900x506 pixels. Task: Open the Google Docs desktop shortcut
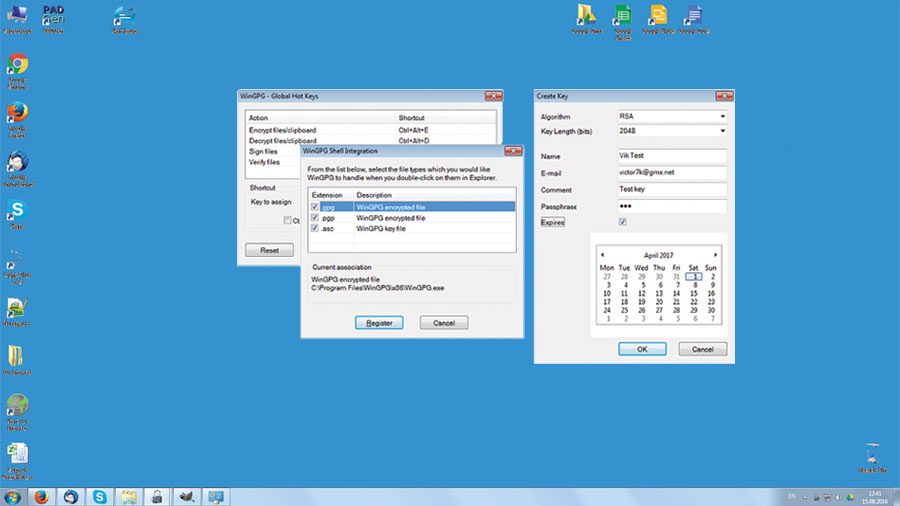coord(694,19)
